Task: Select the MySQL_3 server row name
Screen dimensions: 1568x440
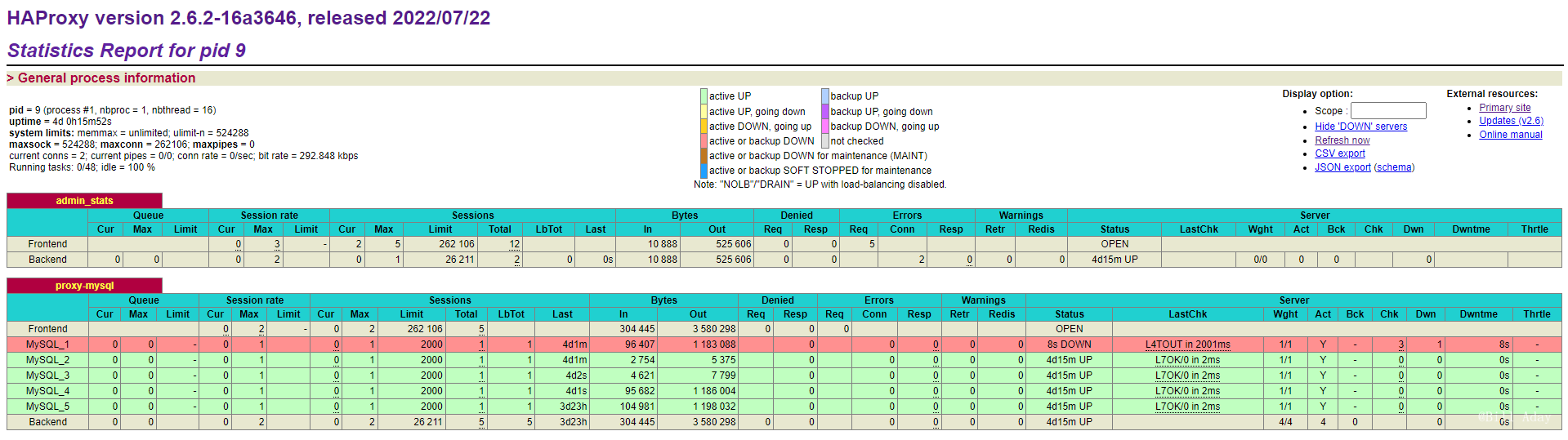Action: 47,376
